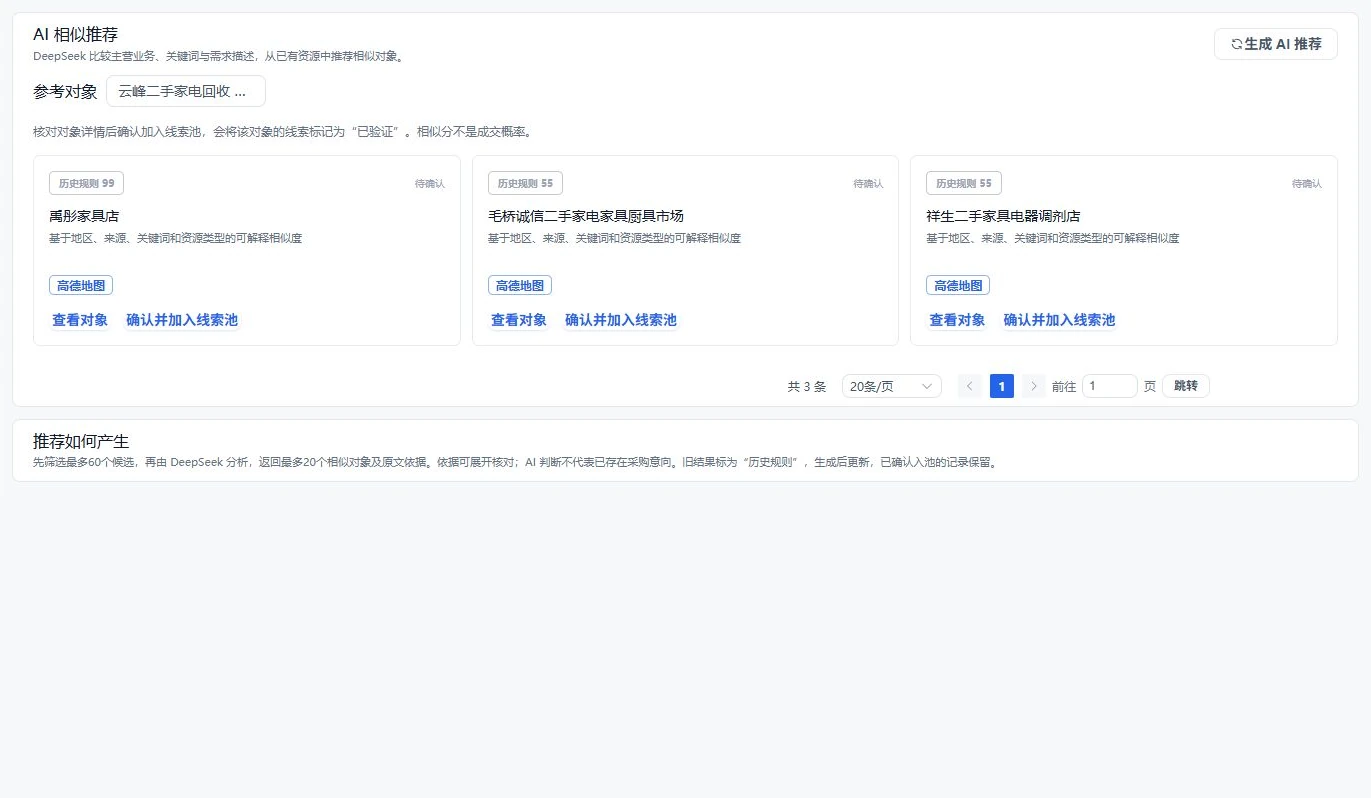Click 历史规则 55 badge on 祥生 card
Image resolution: width=1371 pixels, height=798 pixels.
point(964,183)
